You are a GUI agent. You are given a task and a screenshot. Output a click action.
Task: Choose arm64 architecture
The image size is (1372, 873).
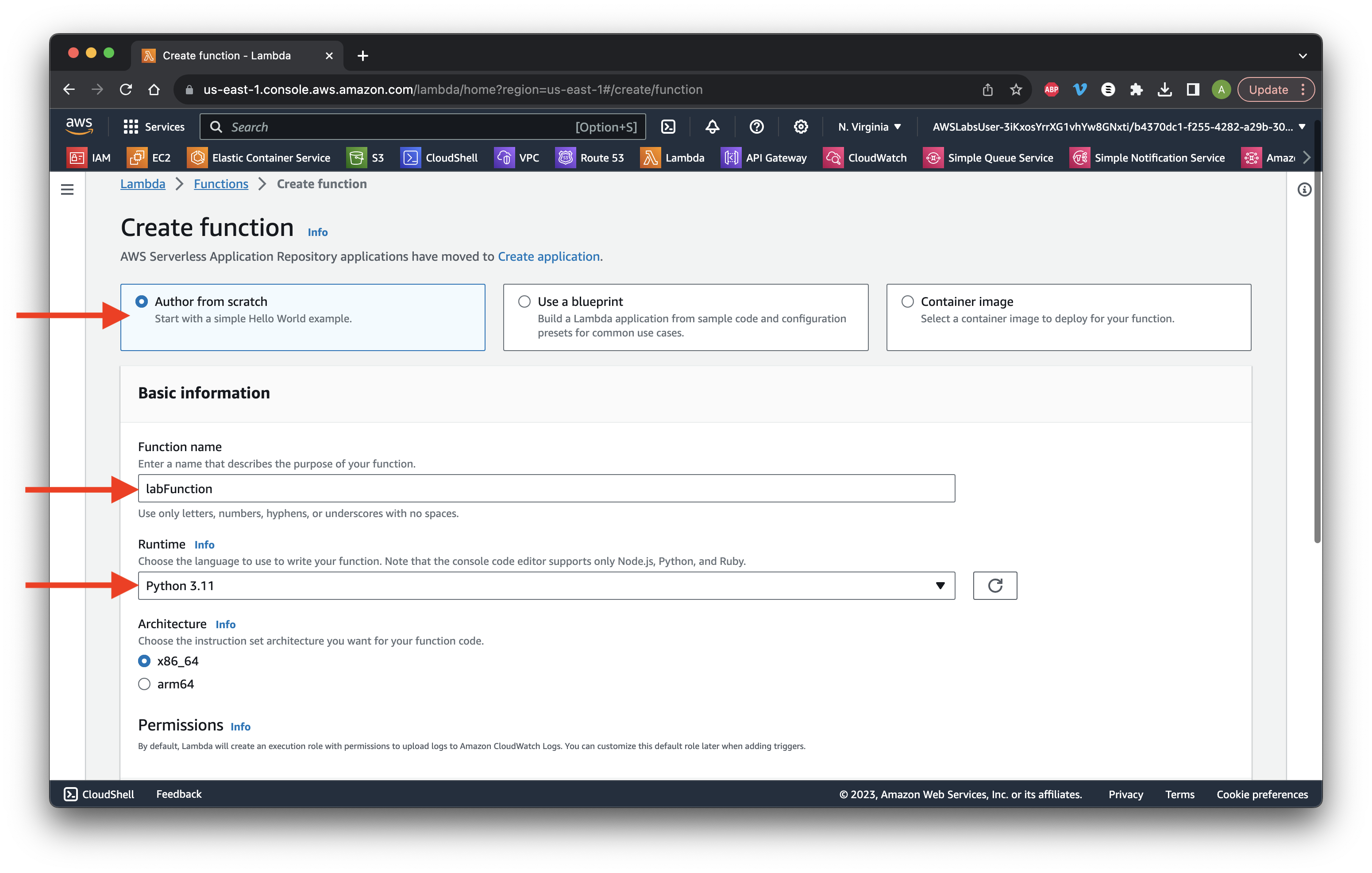tap(144, 684)
